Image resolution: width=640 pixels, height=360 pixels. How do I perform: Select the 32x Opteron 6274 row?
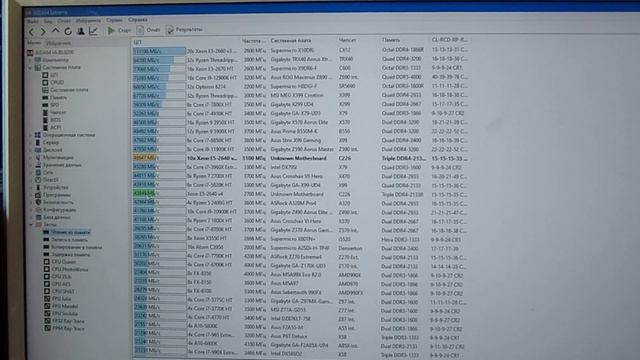tap(300, 86)
